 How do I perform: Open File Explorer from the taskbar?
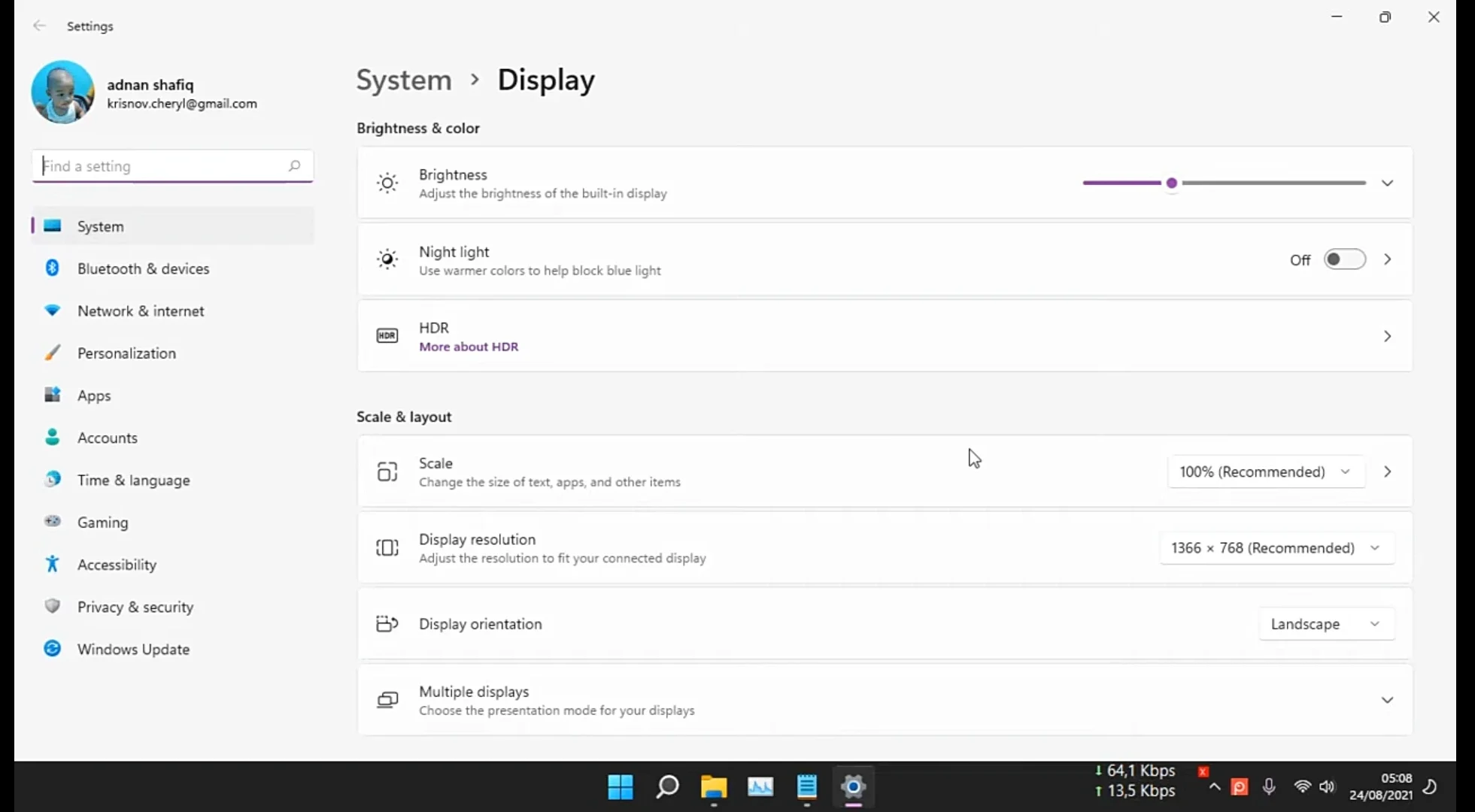714,787
